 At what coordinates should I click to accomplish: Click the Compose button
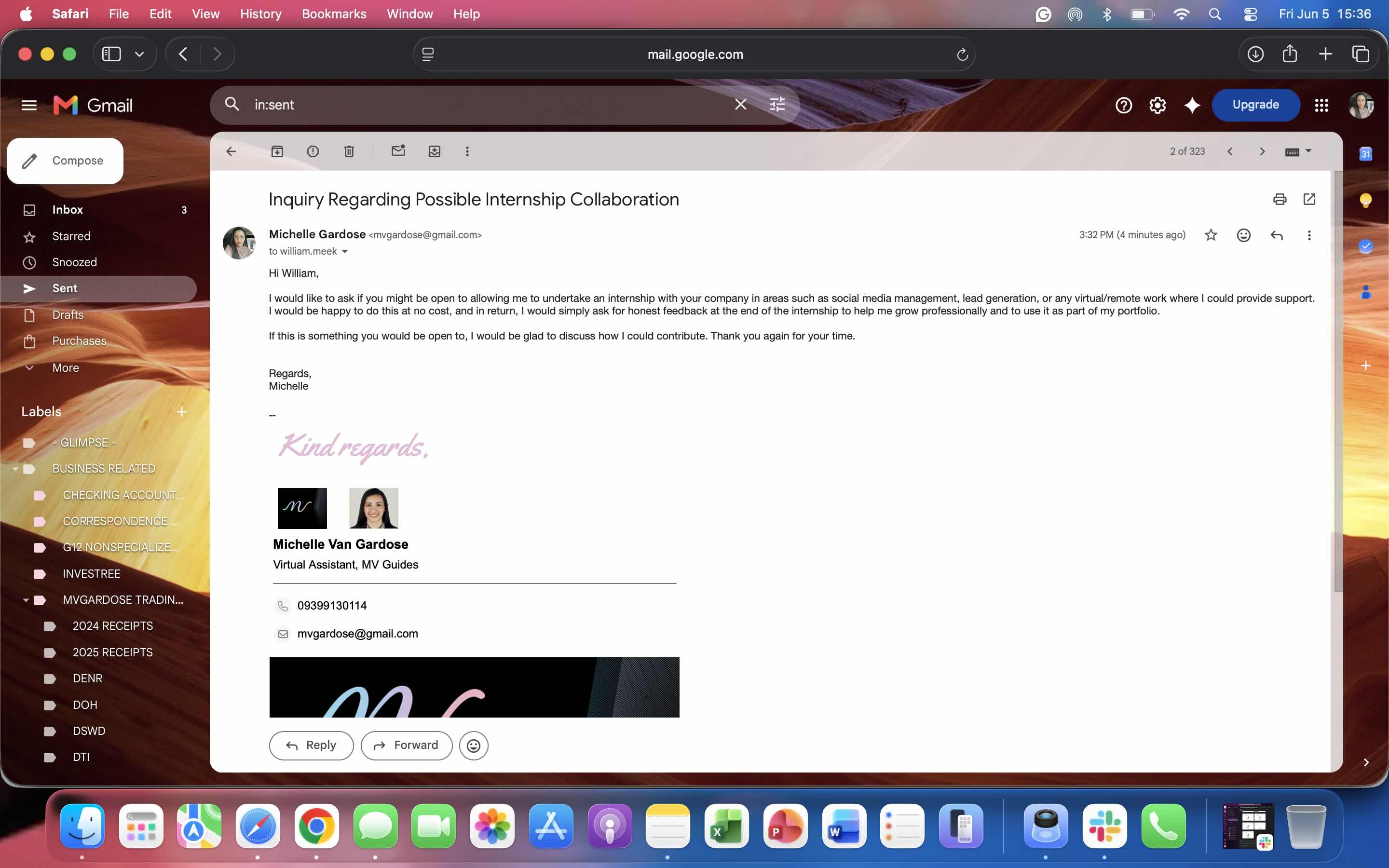click(x=65, y=161)
